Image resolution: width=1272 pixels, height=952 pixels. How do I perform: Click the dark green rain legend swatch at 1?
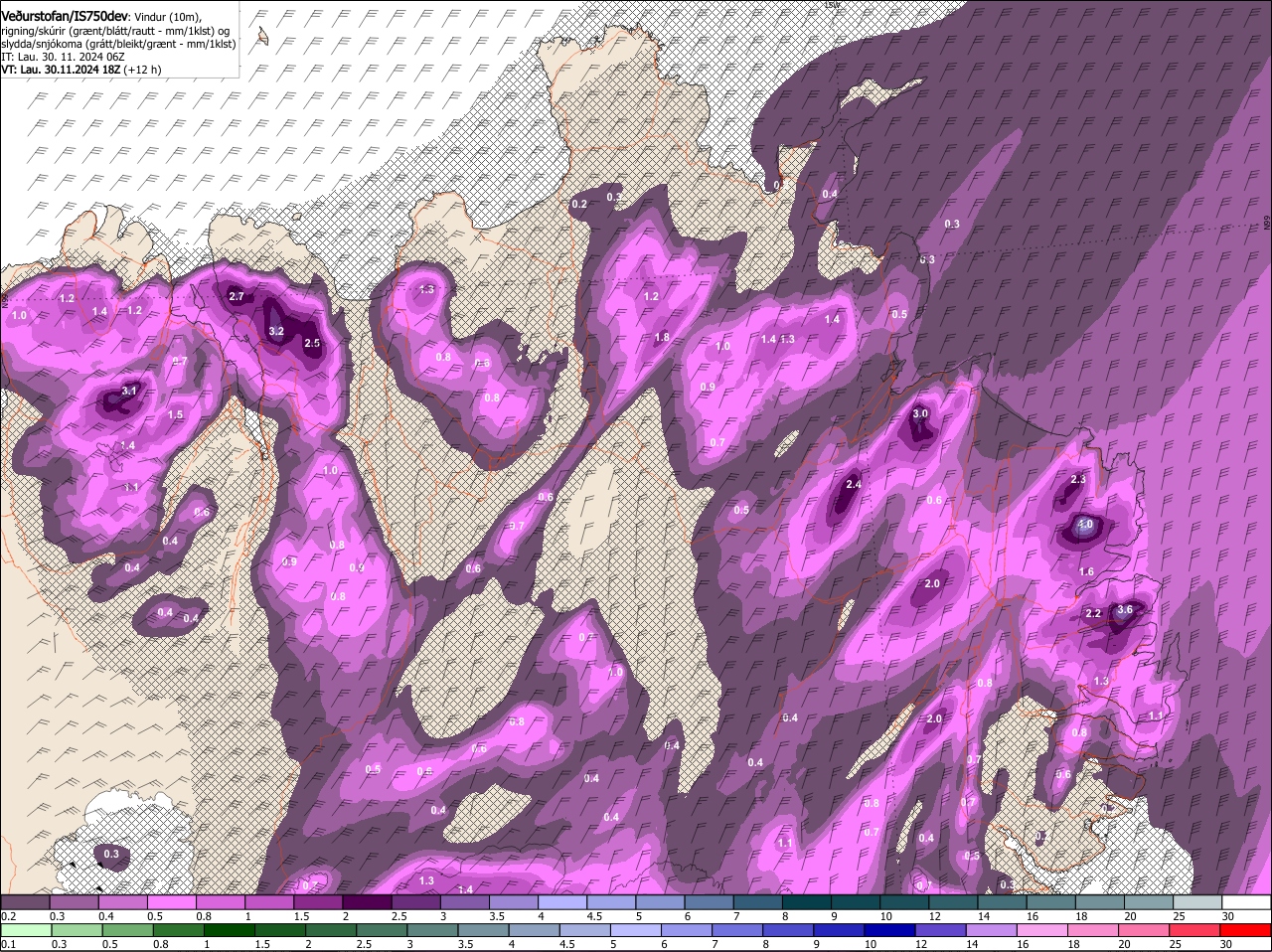pos(231,930)
